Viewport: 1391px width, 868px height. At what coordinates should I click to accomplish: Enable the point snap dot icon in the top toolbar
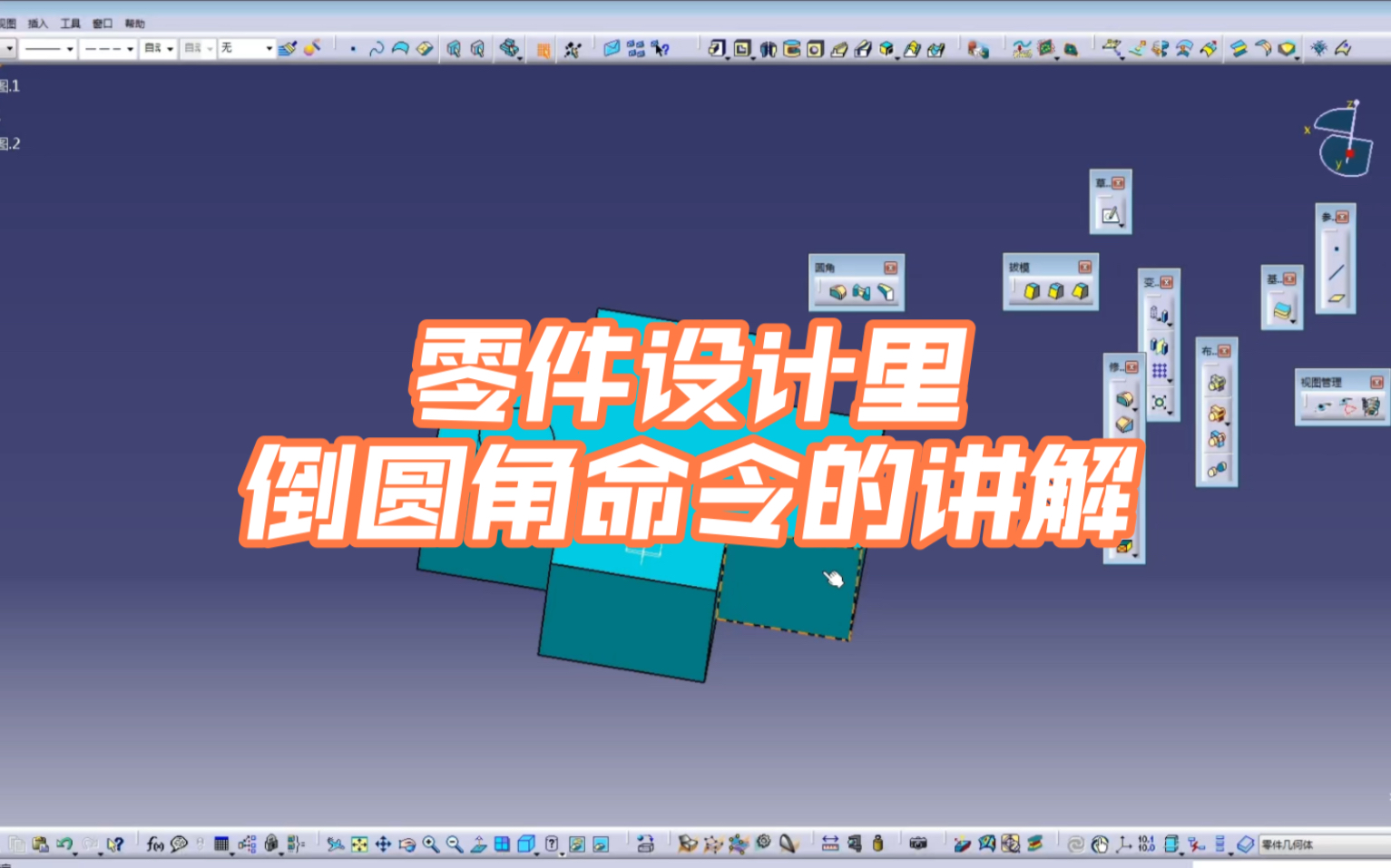352,48
